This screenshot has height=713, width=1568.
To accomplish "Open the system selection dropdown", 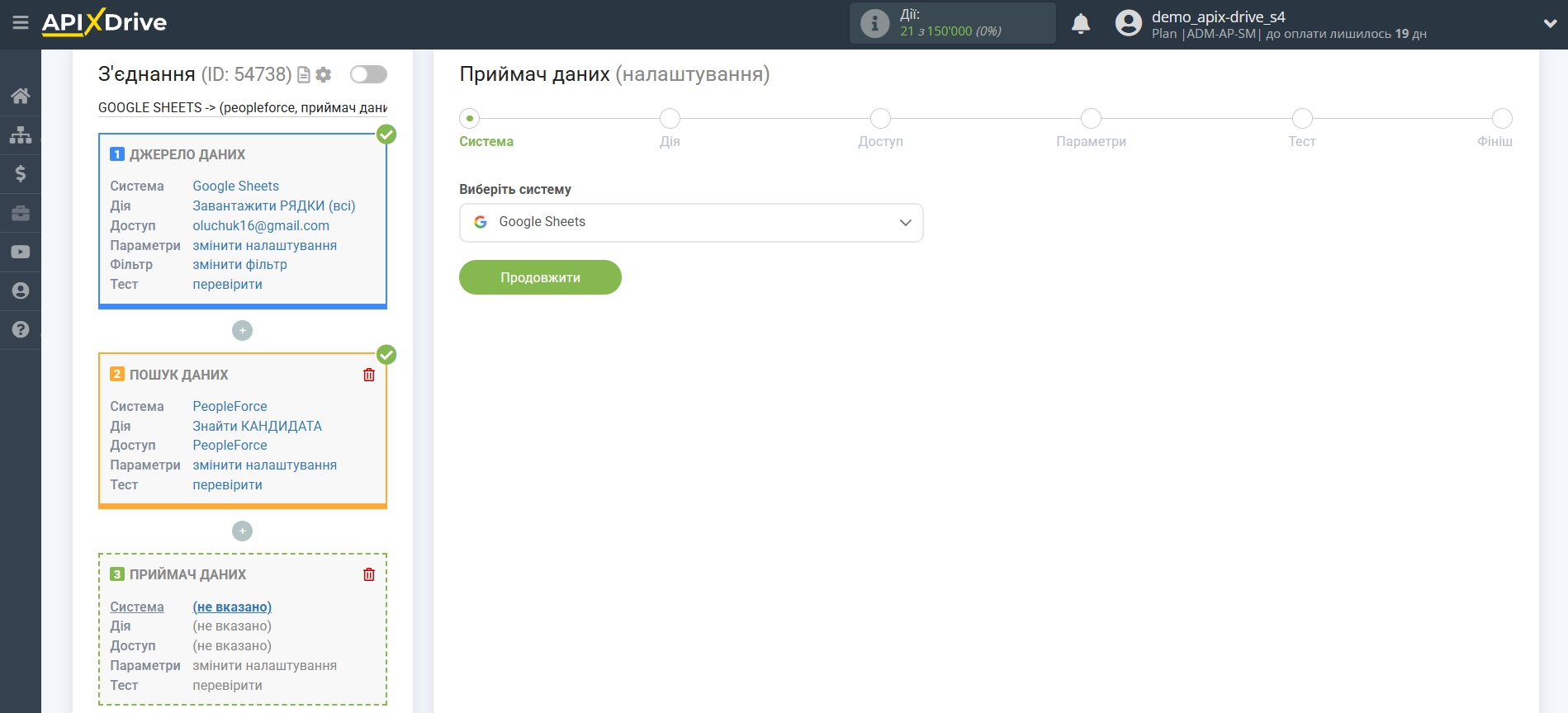I will pyautogui.click(x=691, y=223).
